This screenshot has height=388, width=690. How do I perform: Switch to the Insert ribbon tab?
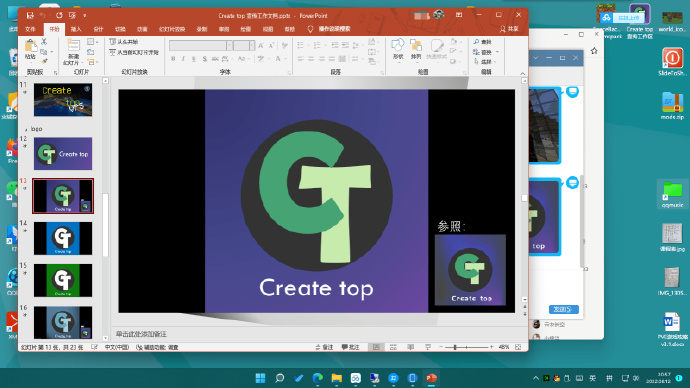pyautogui.click(x=76, y=29)
